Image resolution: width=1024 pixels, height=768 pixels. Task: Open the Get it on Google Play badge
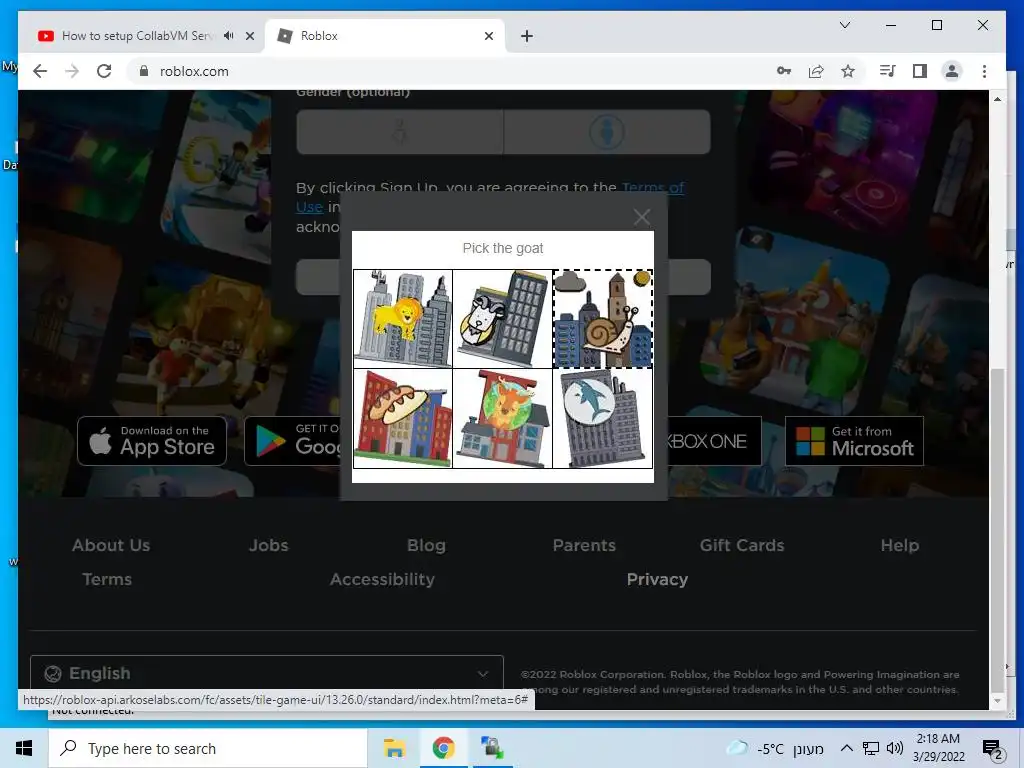pyautogui.click(x=293, y=441)
